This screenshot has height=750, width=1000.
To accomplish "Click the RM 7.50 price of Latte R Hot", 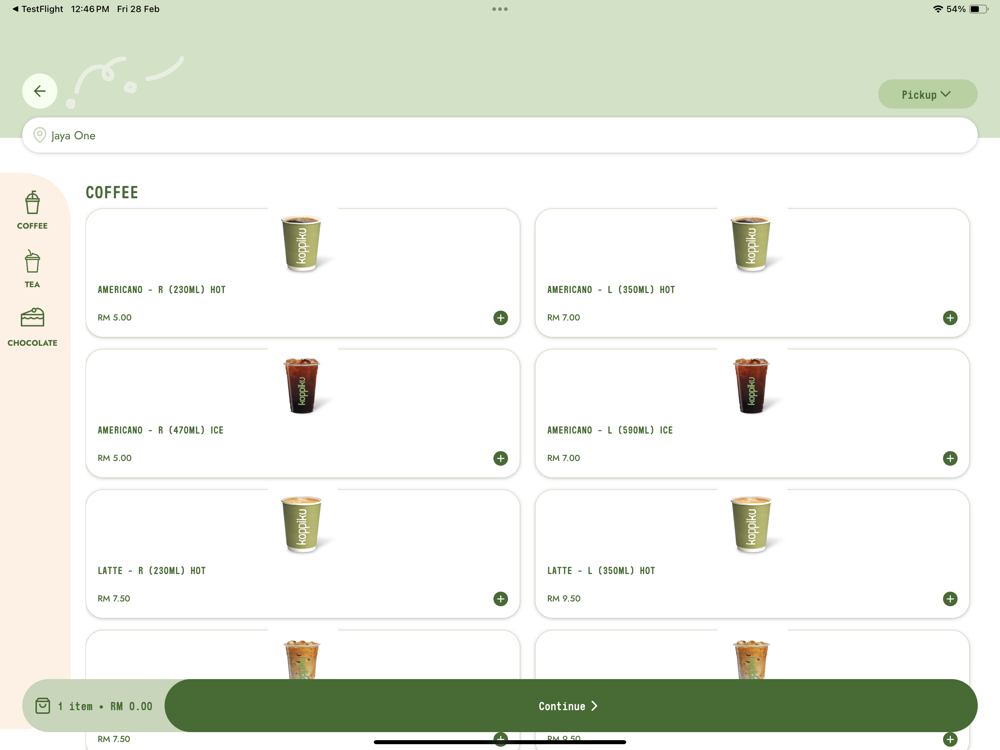I will coord(114,598).
